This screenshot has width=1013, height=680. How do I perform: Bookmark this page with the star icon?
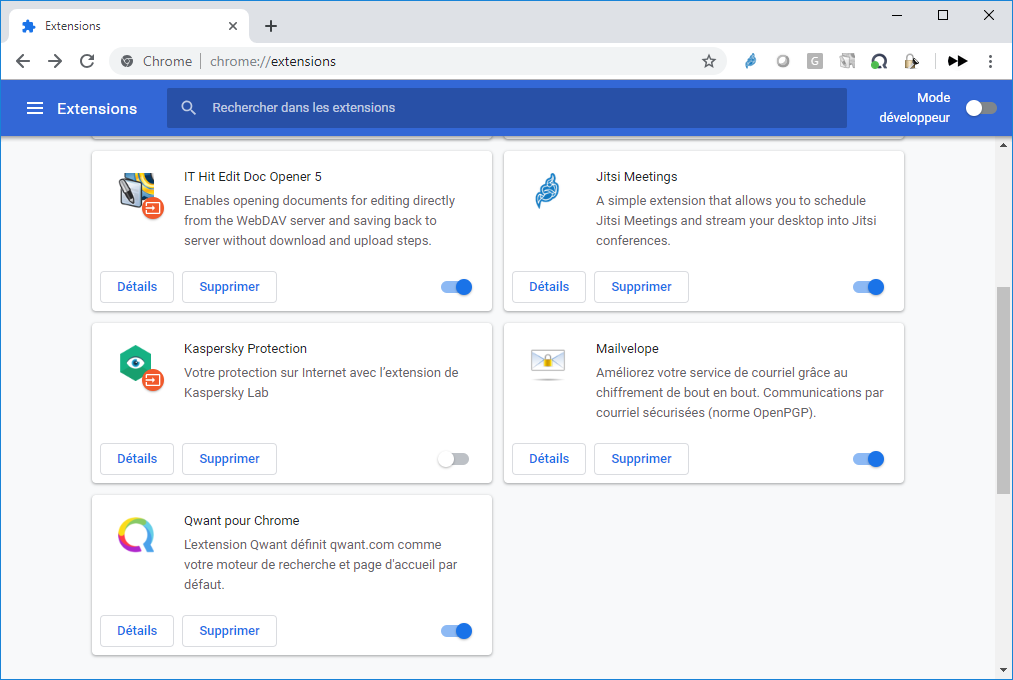(x=709, y=61)
